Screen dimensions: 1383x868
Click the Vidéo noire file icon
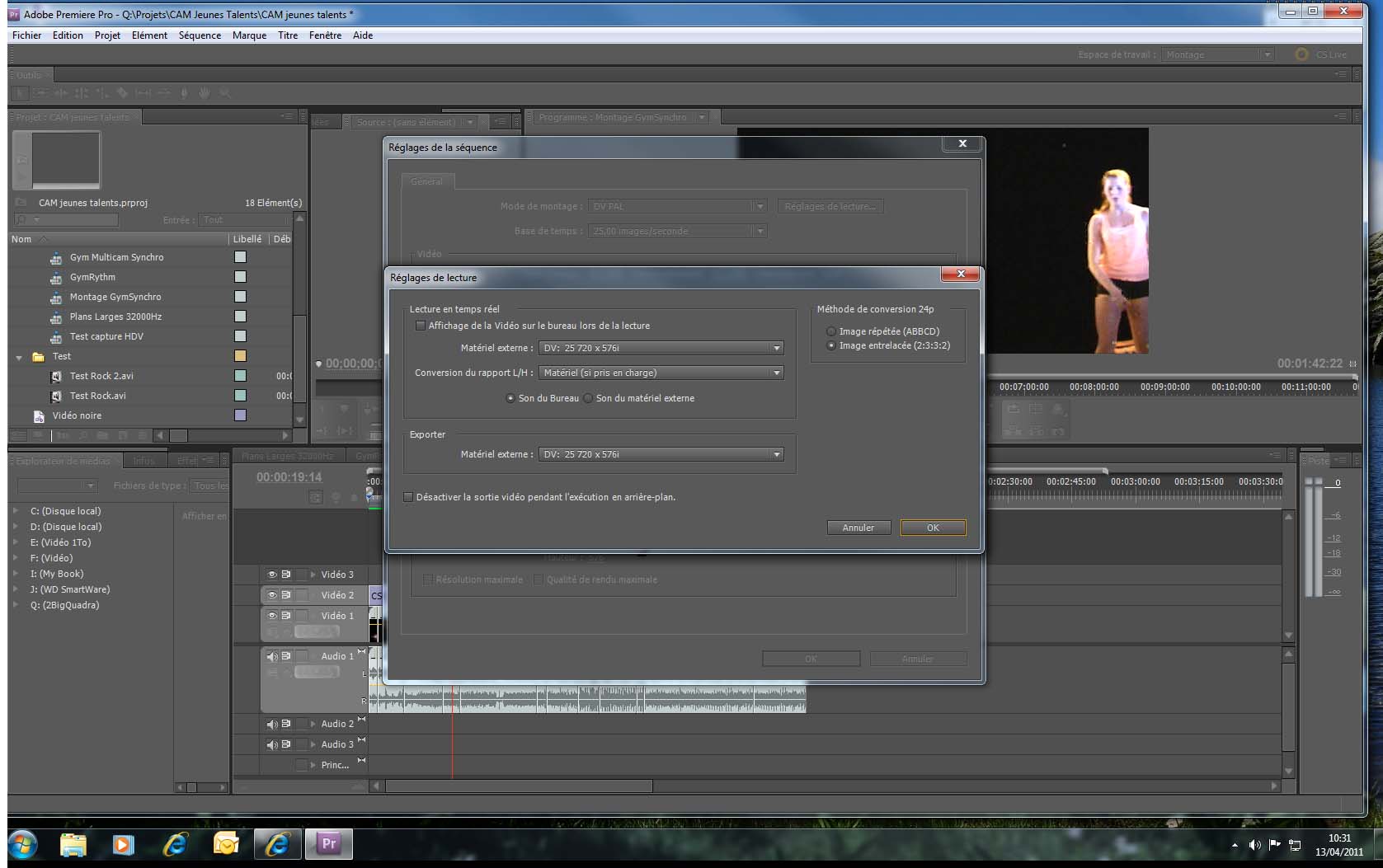pyautogui.click(x=38, y=416)
